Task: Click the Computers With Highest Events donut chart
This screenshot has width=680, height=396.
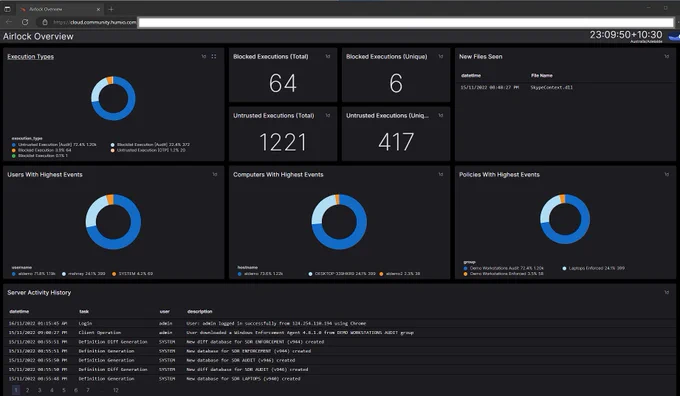Action: (339, 222)
